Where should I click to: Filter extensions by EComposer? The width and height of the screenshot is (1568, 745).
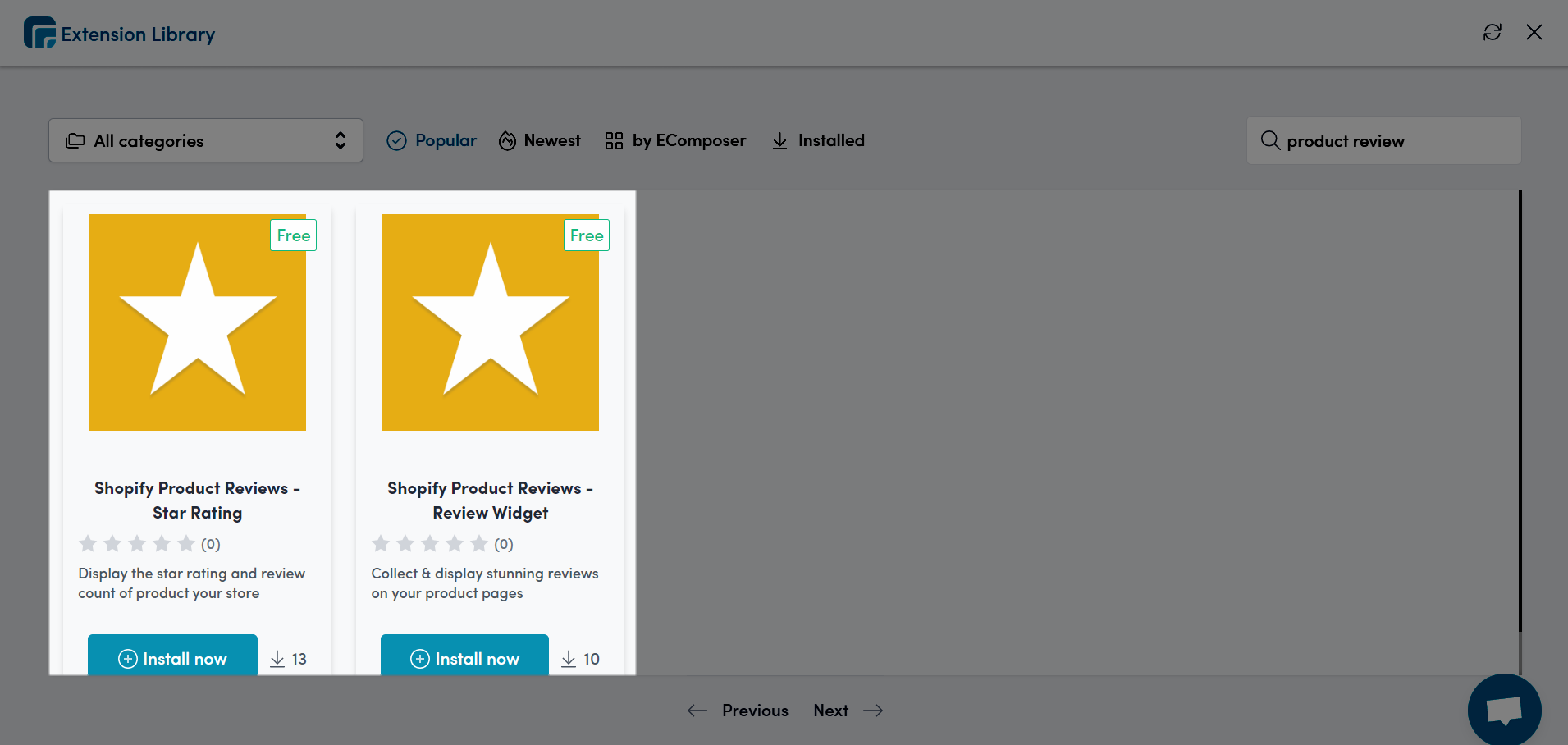675,140
